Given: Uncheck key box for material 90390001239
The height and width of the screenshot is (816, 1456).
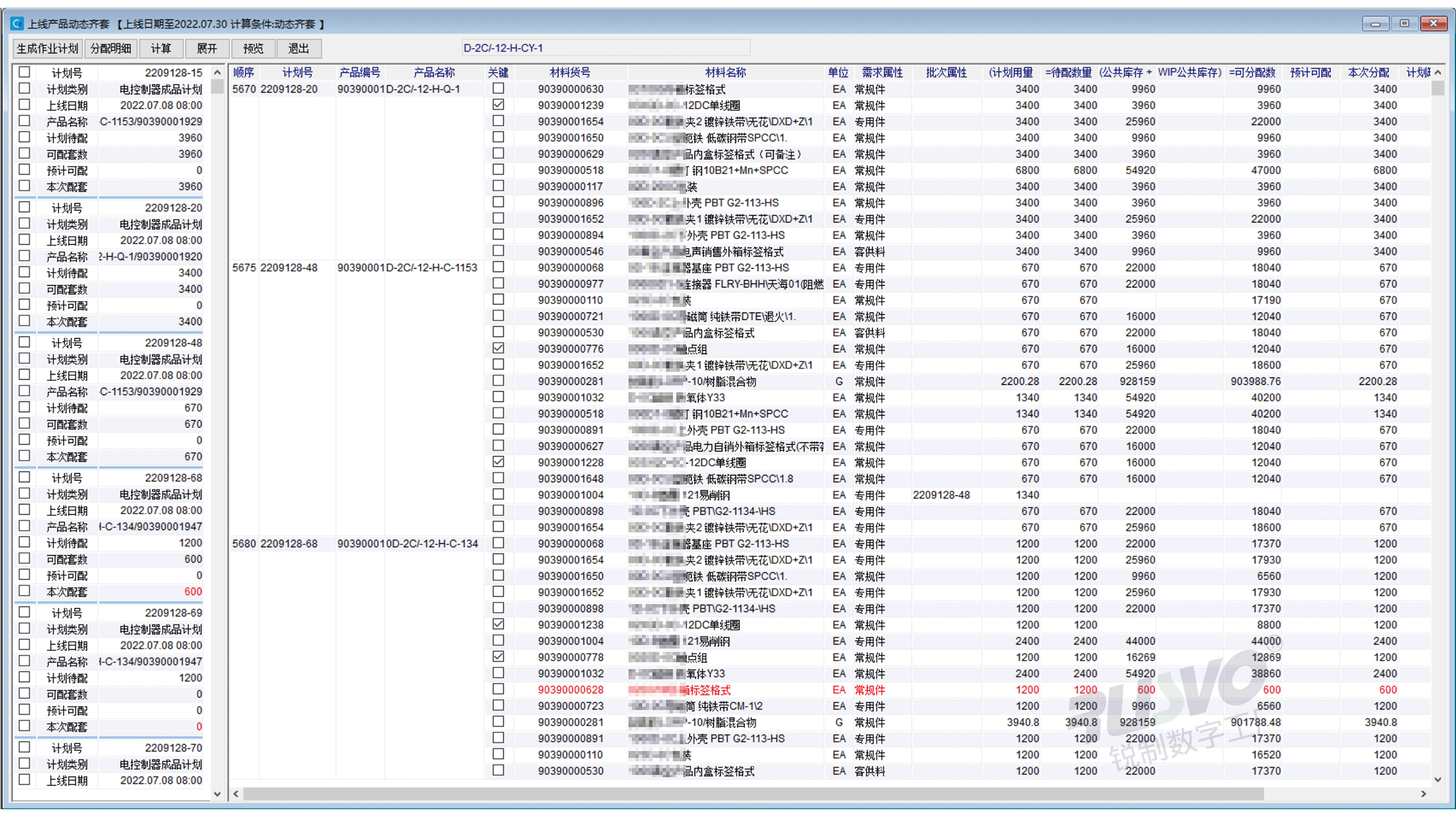Looking at the screenshot, I should point(498,105).
